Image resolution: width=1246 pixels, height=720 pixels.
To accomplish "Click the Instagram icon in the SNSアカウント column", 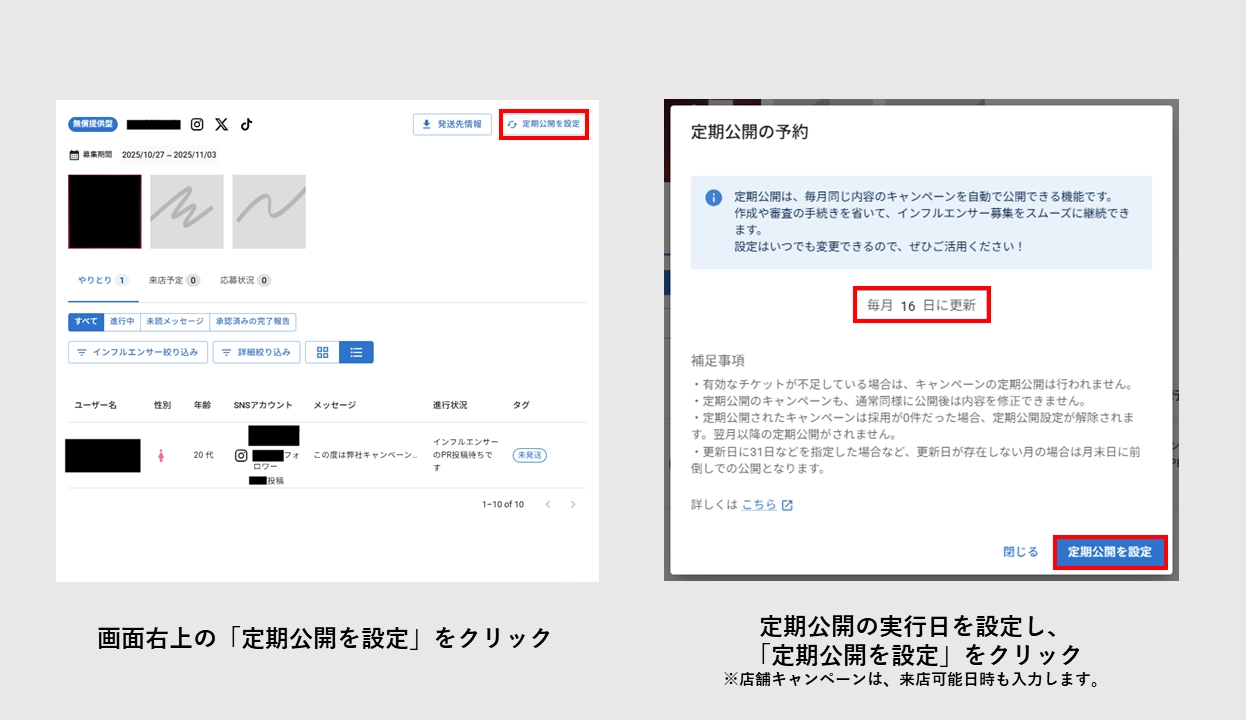I will pos(240,455).
